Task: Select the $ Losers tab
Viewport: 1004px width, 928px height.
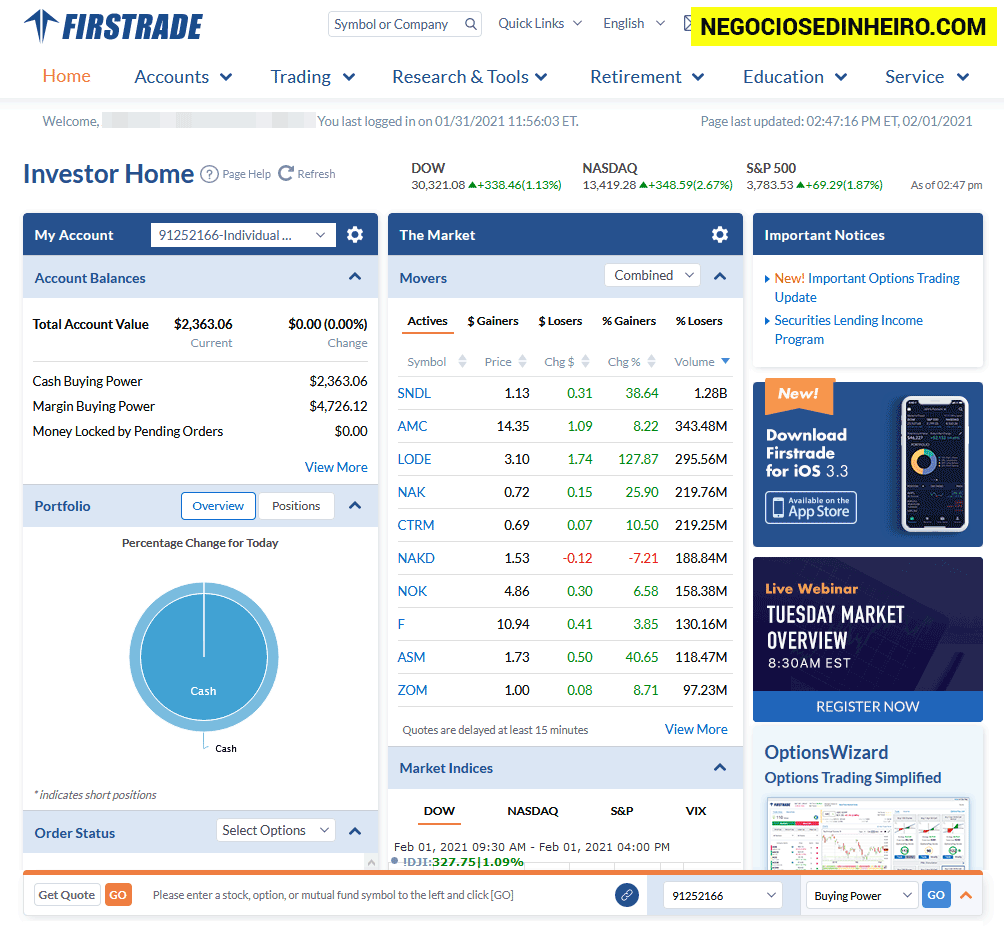Action: click(x=560, y=321)
